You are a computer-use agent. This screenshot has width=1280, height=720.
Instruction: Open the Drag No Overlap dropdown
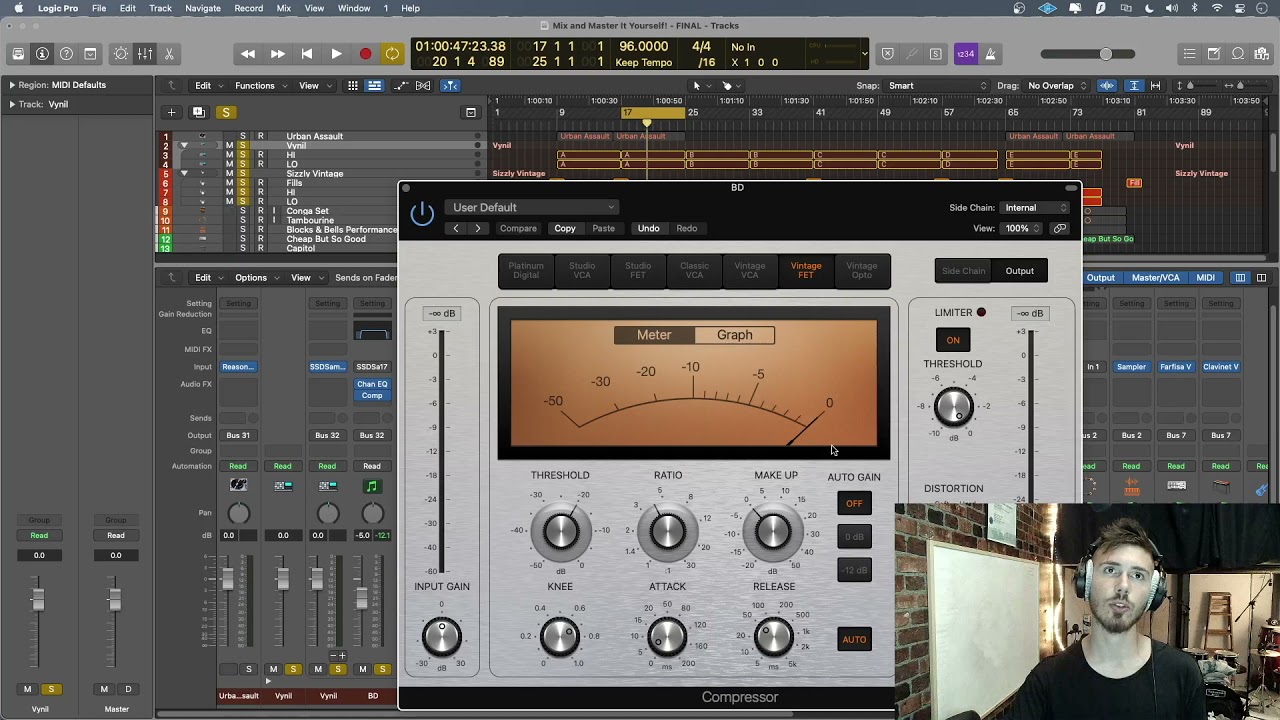coord(1056,86)
